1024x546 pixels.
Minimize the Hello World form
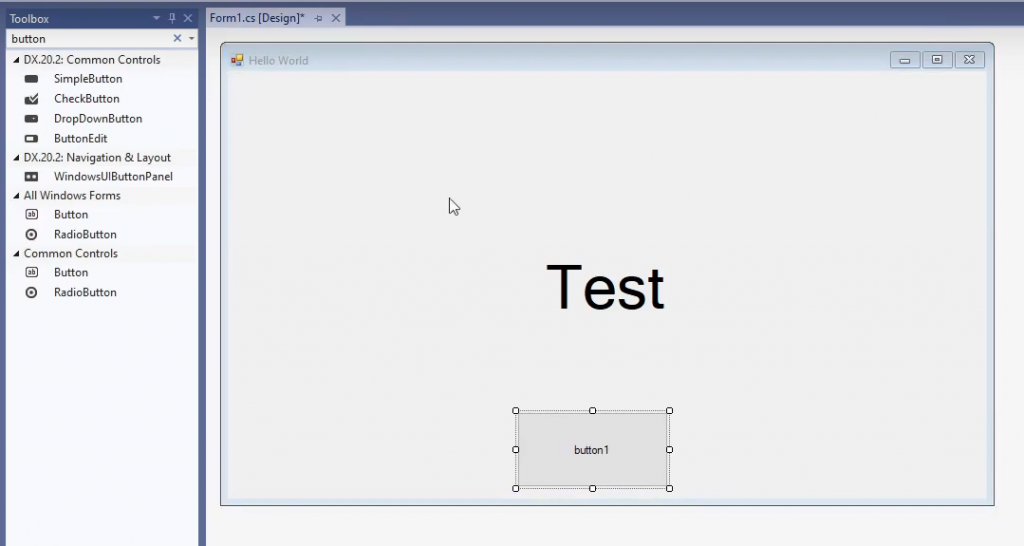click(904, 60)
